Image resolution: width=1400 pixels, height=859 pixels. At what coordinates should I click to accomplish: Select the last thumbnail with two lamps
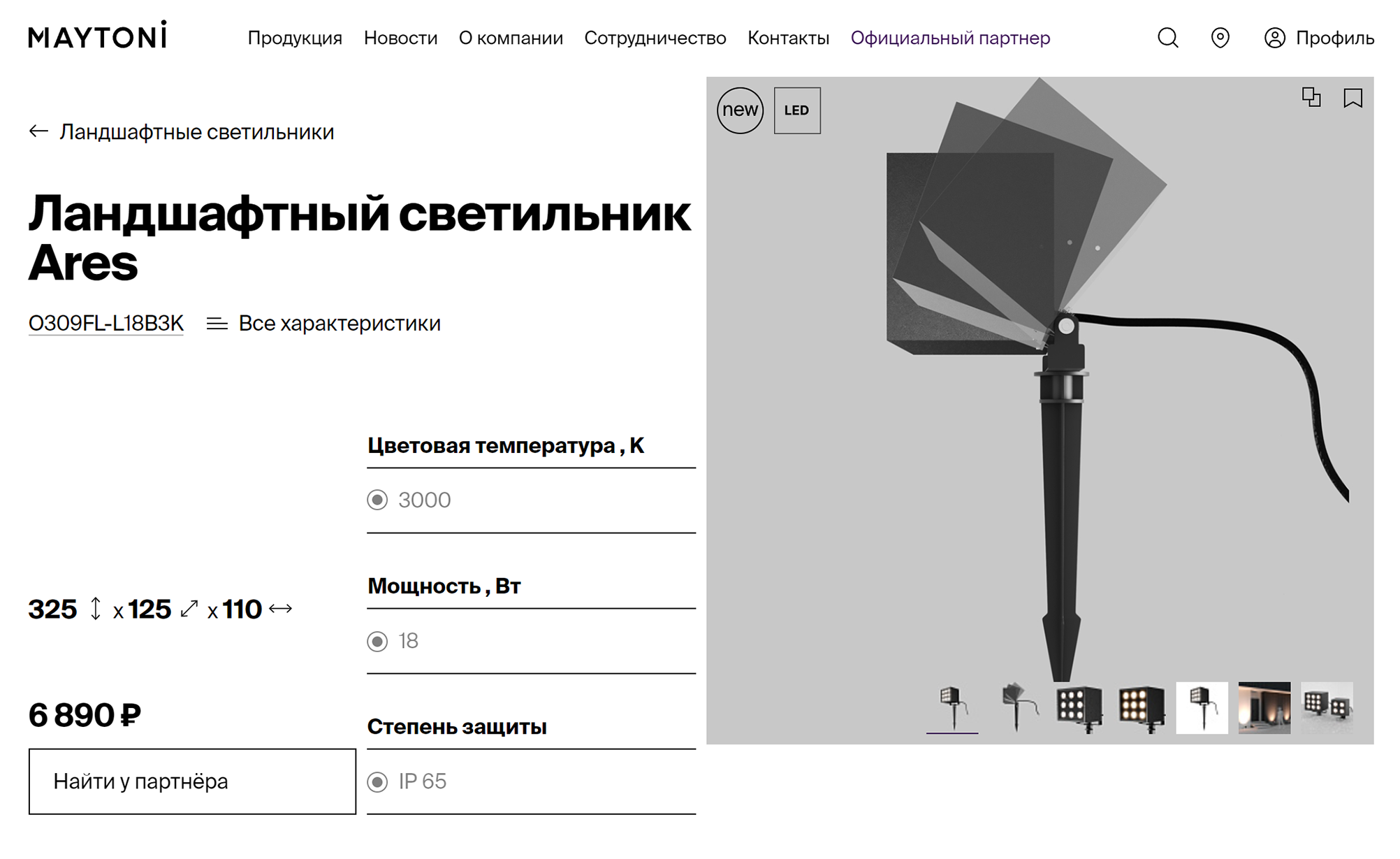tap(1327, 707)
